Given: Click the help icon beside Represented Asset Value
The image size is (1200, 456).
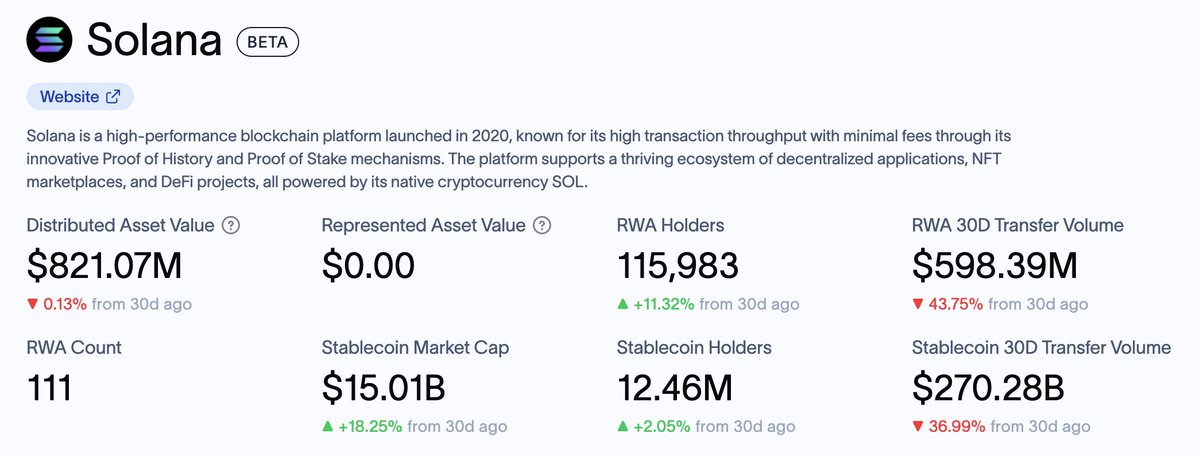Looking at the screenshot, I should [543, 225].
